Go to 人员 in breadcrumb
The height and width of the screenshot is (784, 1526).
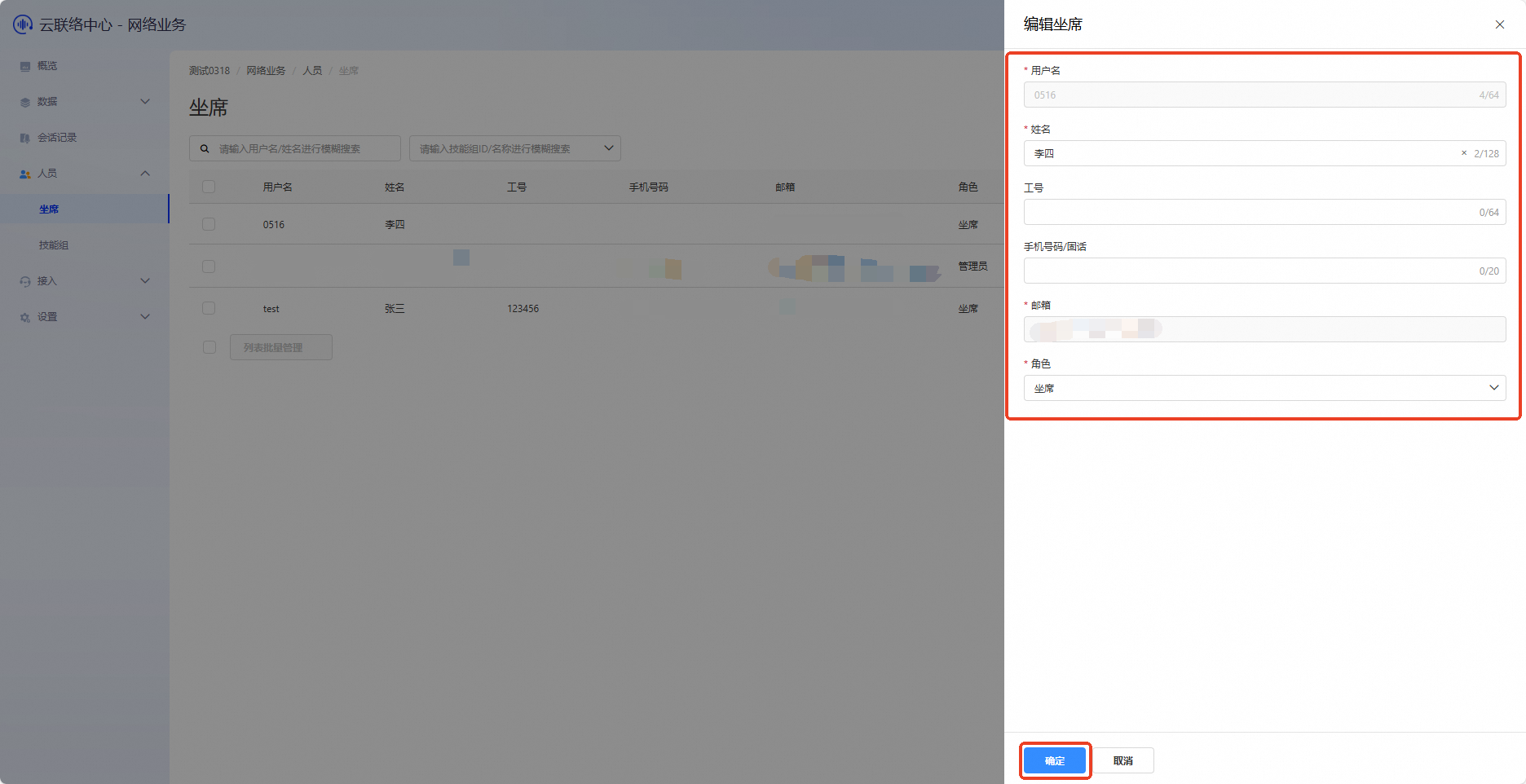(312, 71)
